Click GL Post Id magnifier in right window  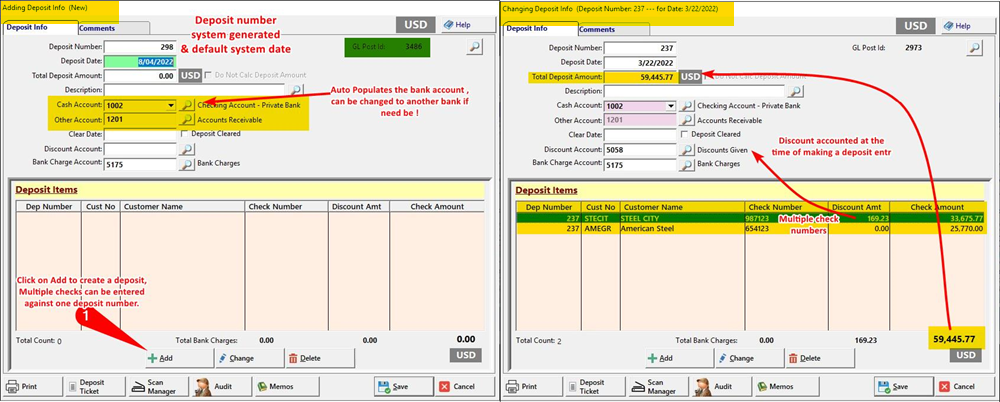click(974, 47)
